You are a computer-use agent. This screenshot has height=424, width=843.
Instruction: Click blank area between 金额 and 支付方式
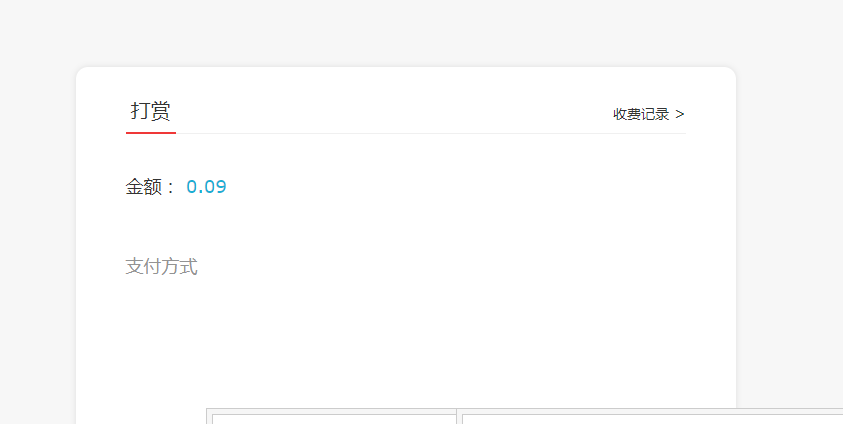pos(300,228)
